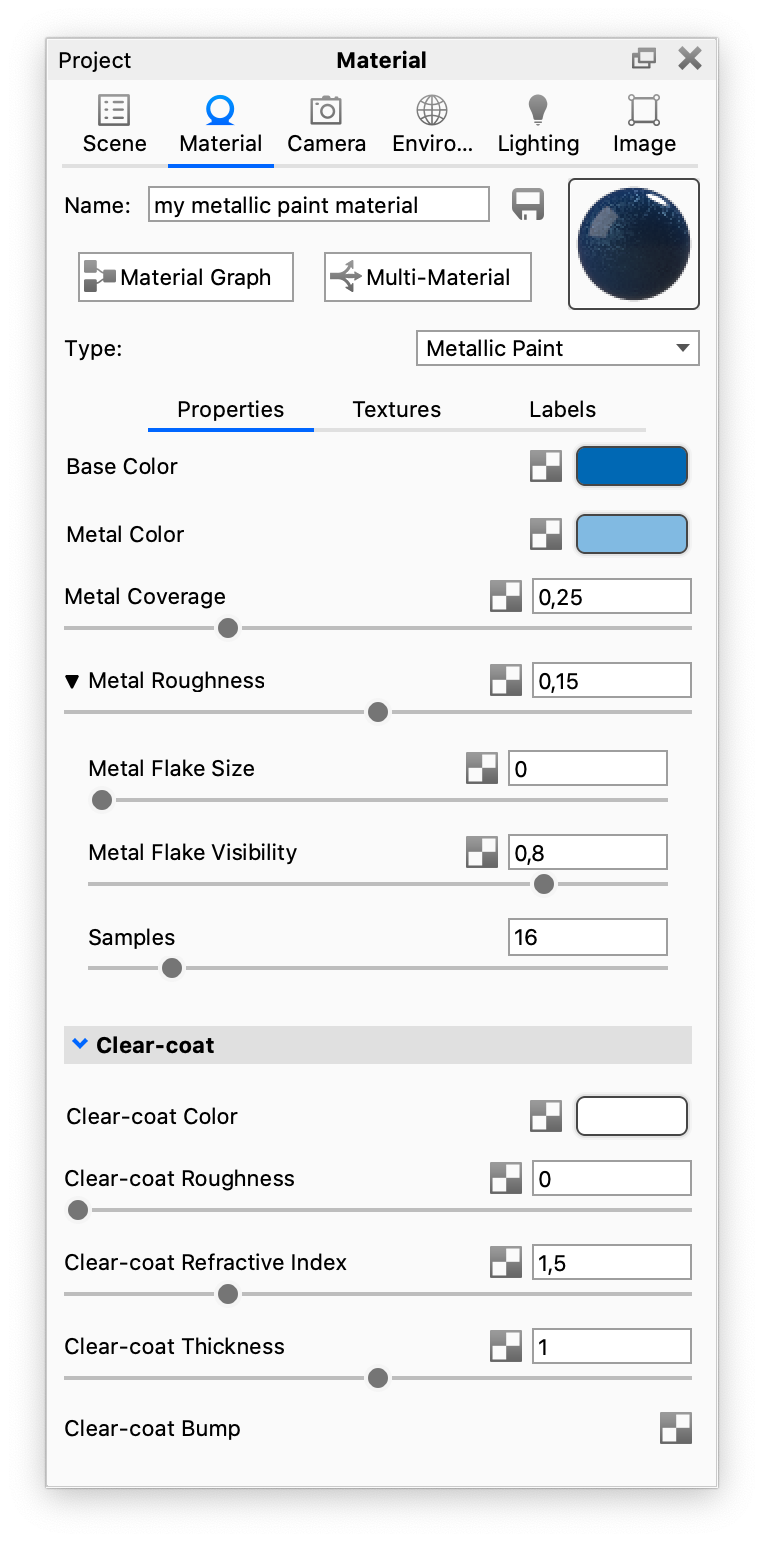Switch to the Textures tab
Image resolution: width=764 pixels, height=1542 pixels.
(x=396, y=409)
